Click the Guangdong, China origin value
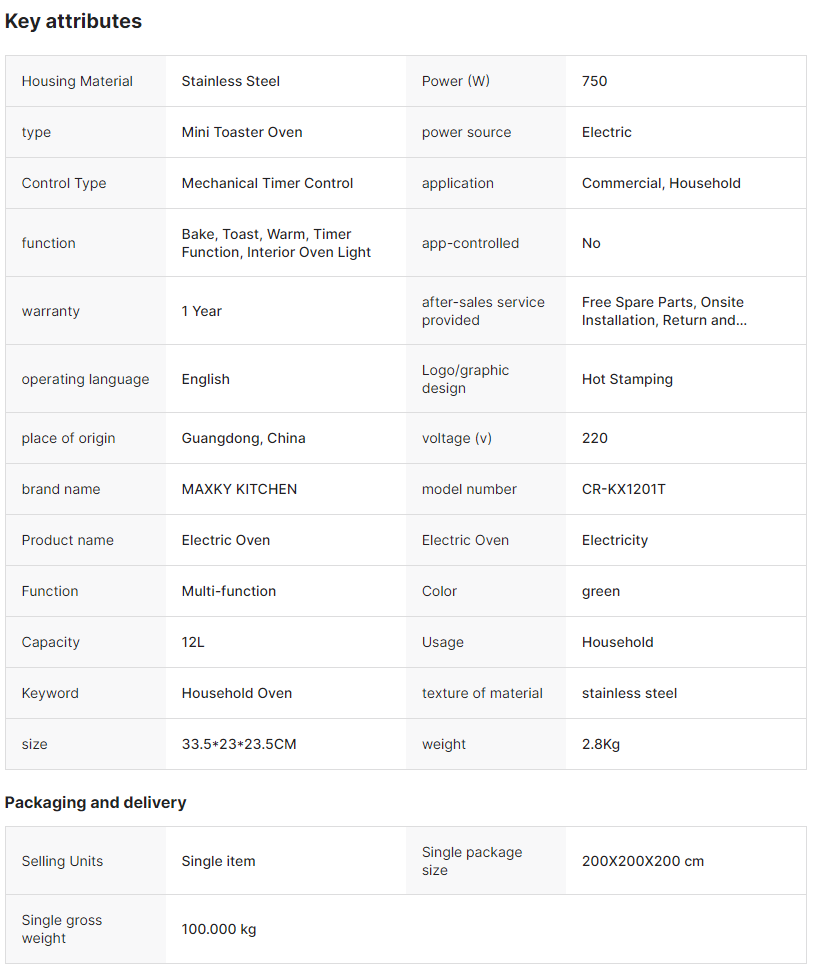 [x=243, y=438]
